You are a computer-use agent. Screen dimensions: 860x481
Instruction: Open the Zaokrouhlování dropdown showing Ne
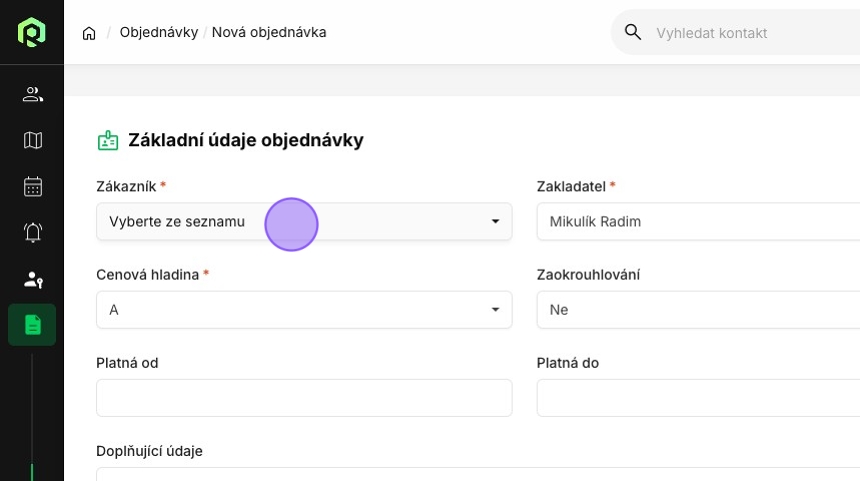click(698, 310)
